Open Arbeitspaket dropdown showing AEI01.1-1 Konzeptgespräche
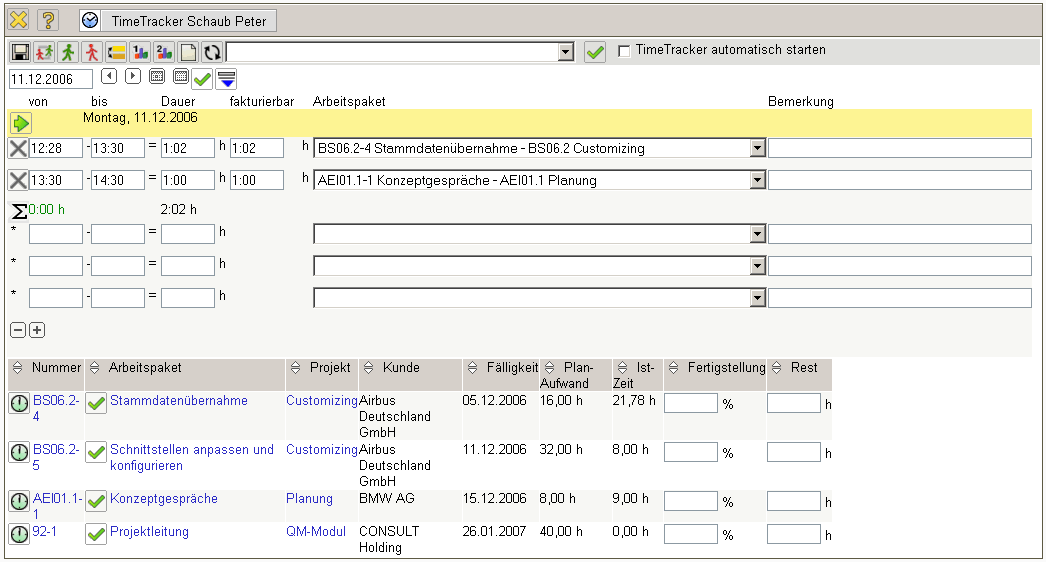The image size is (1046, 562). click(x=757, y=181)
